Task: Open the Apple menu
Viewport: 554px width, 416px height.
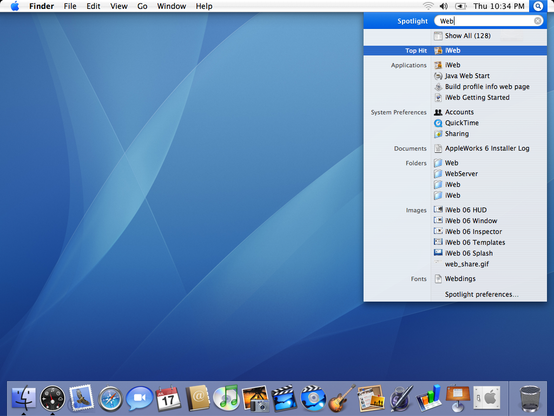Action: [x=15, y=6]
